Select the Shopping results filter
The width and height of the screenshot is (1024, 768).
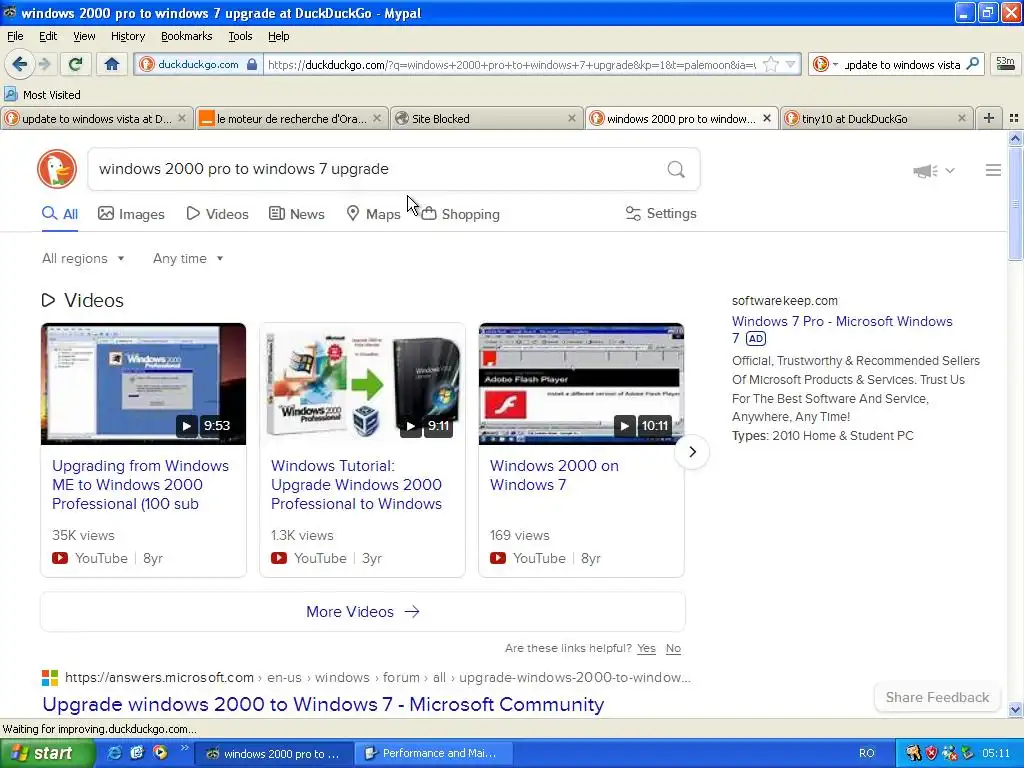click(460, 214)
